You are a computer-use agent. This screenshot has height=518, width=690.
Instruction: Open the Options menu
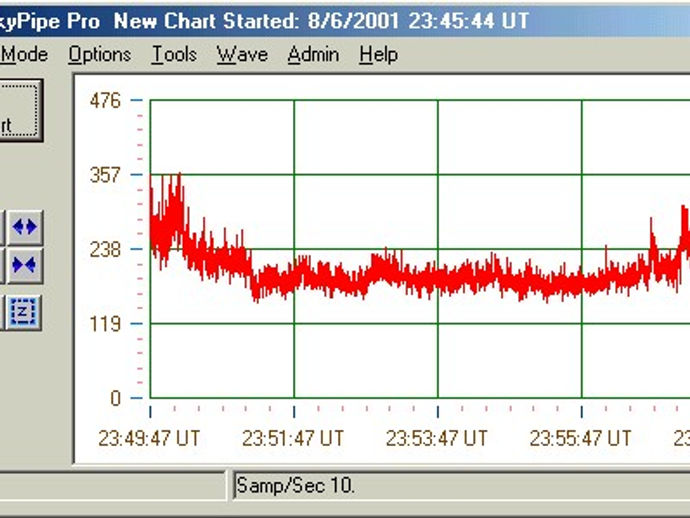[x=100, y=55]
